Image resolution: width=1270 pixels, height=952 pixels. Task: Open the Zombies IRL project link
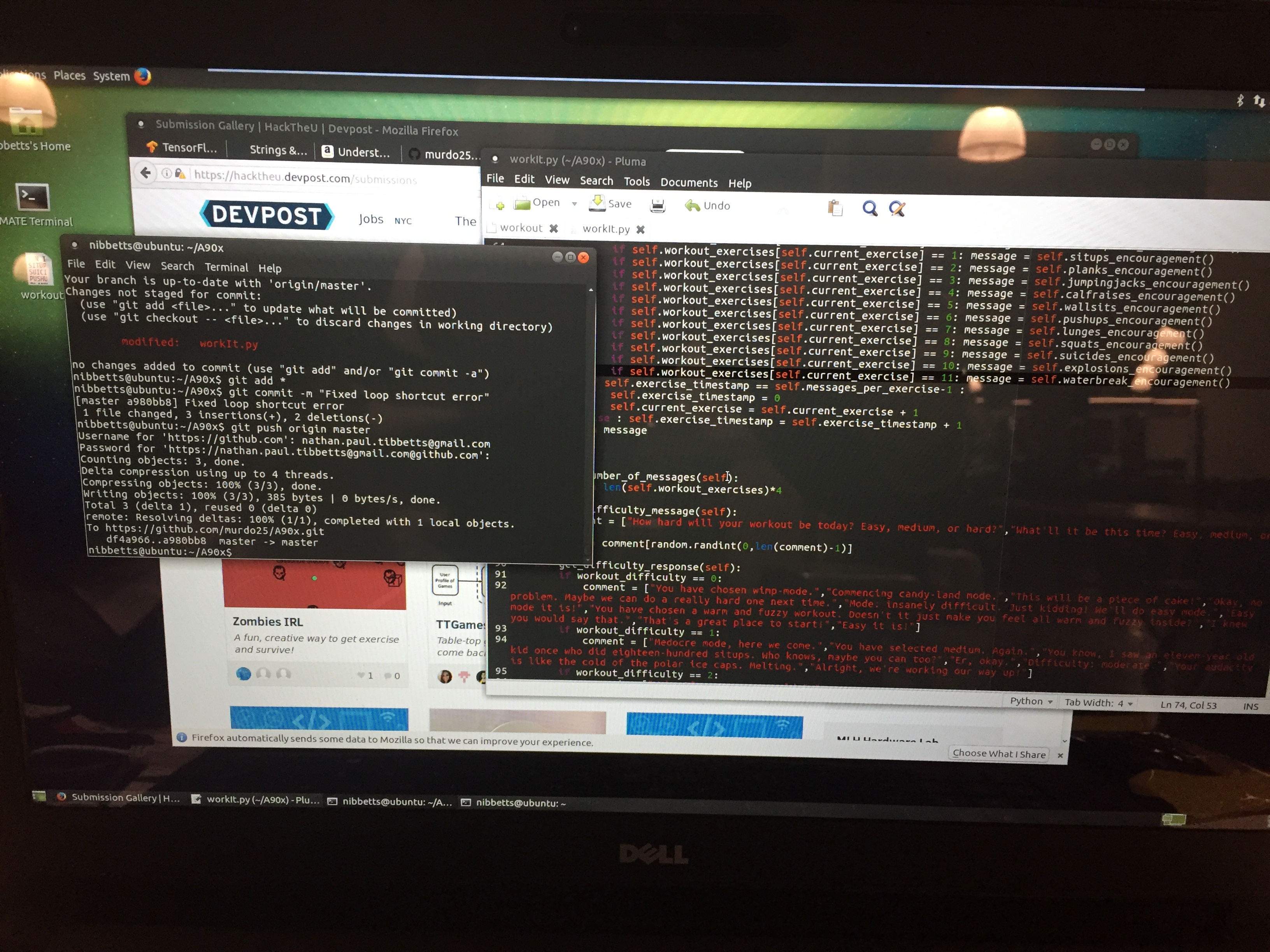pos(268,621)
